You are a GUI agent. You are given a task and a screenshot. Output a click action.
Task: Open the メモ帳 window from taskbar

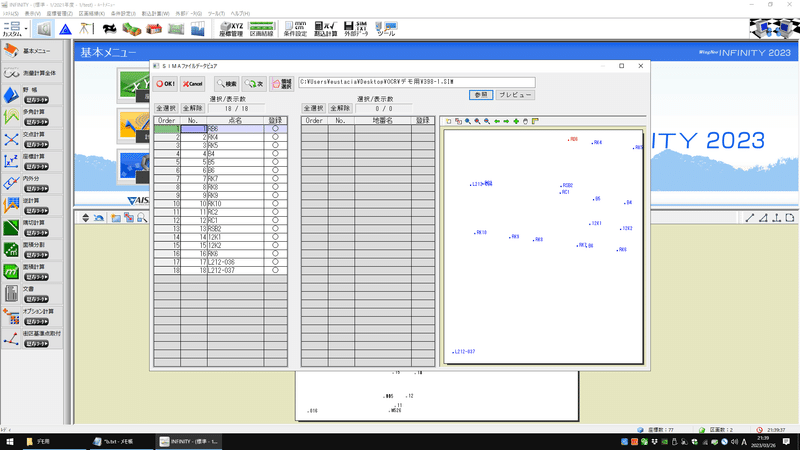119,441
